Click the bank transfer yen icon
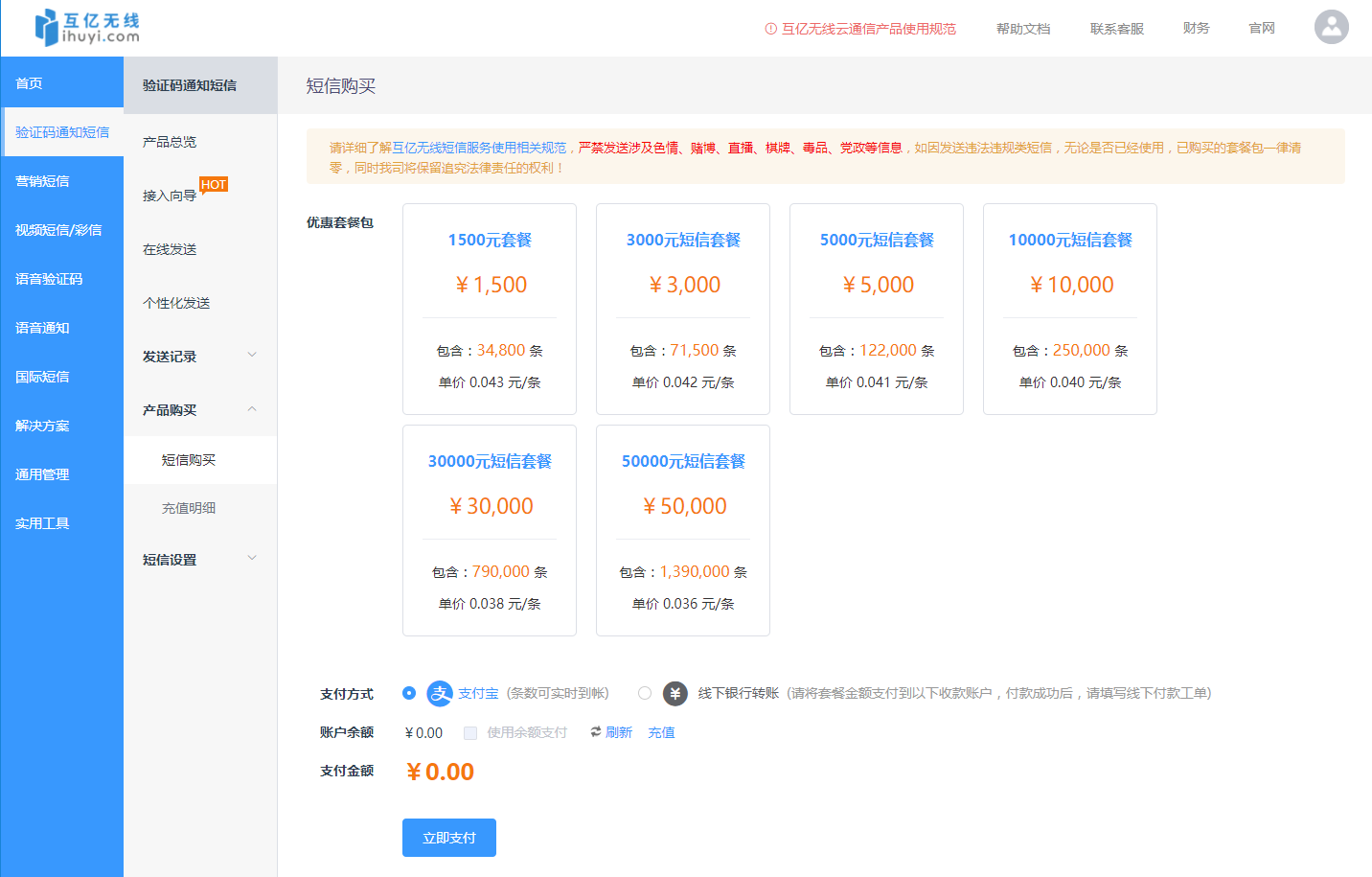 675,694
